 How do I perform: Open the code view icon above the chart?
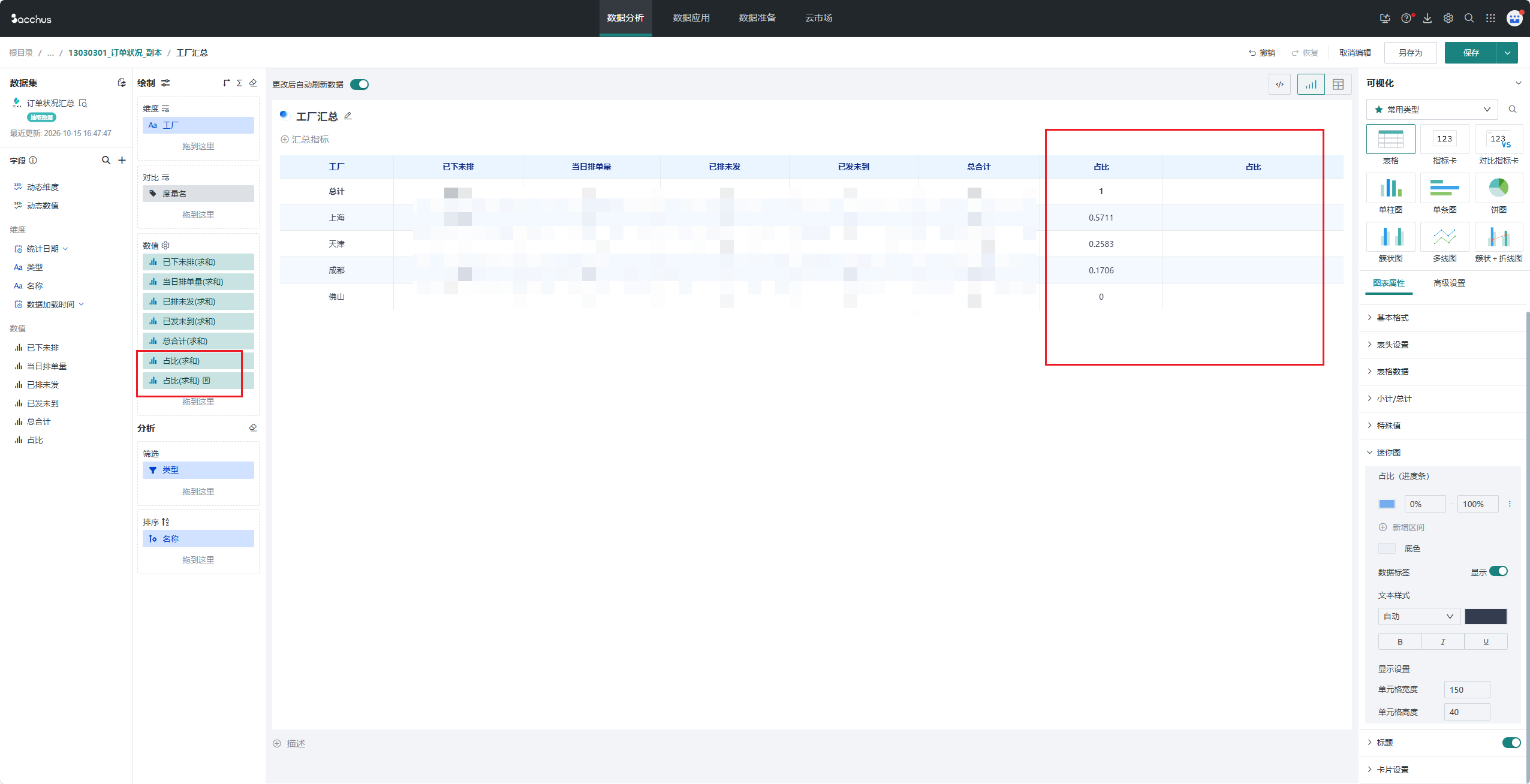(1279, 85)
